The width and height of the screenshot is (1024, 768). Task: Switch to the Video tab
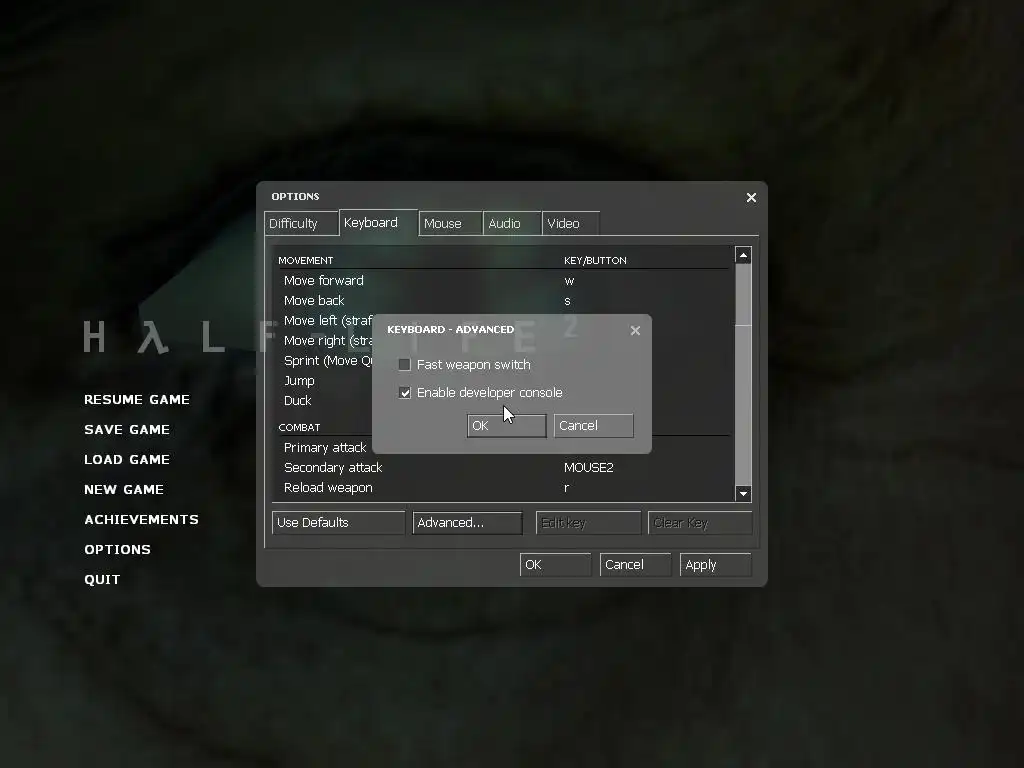coord(570,223)
